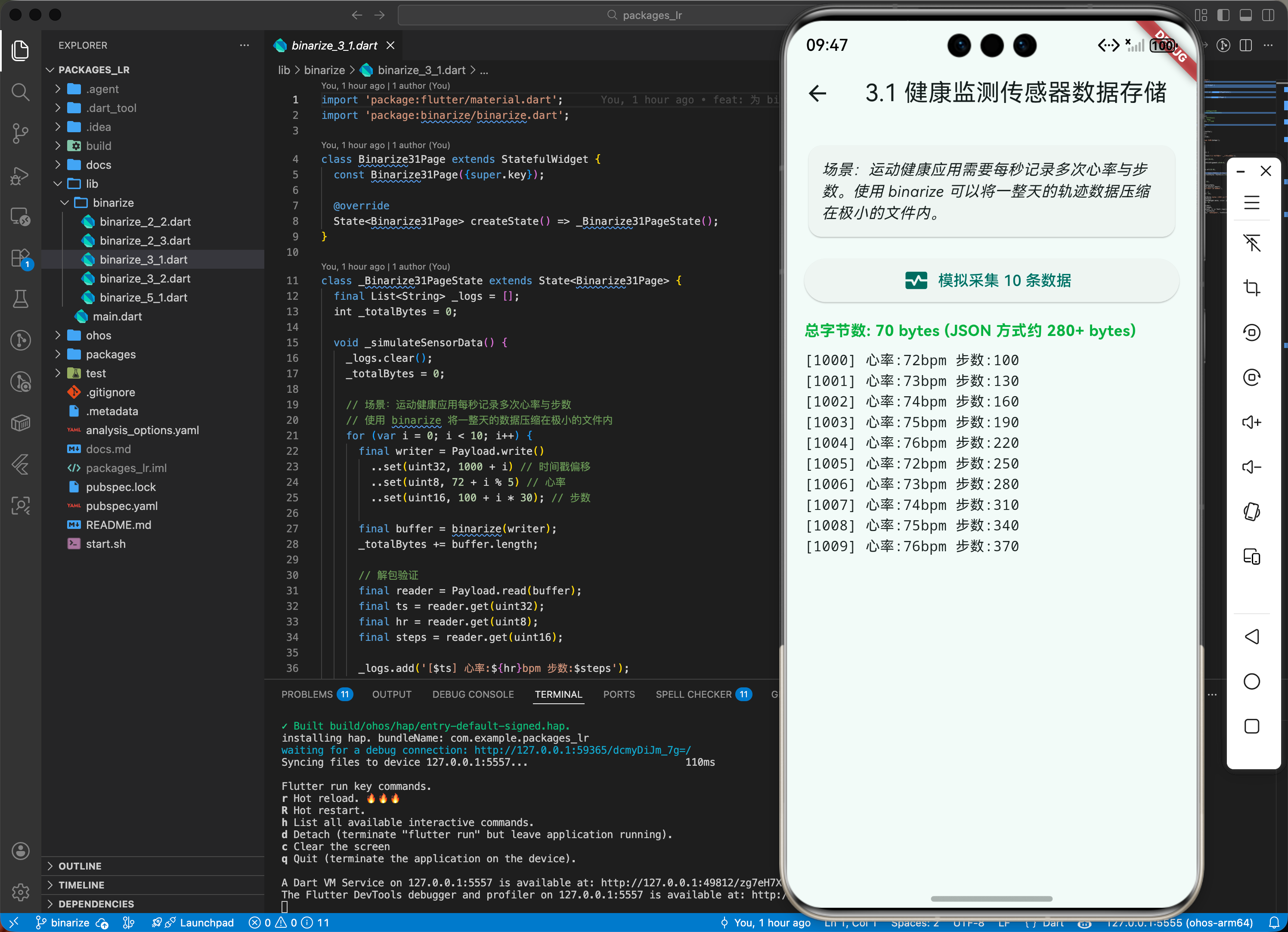
Task: Expand the OUTLINE section
Action: pos(80,866)
